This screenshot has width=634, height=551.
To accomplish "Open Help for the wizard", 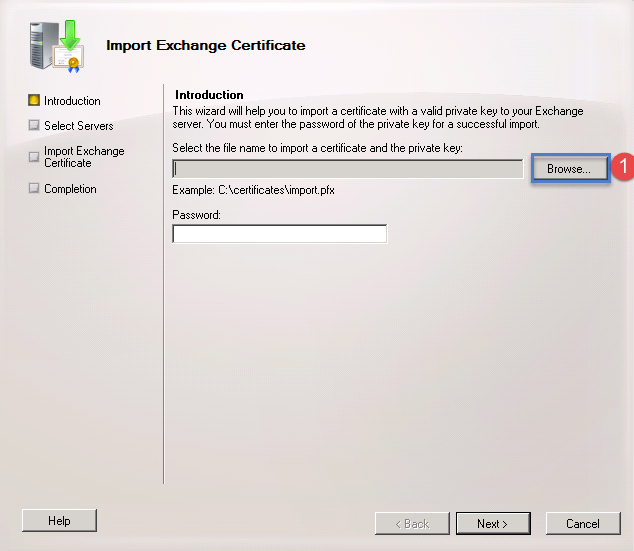I will pyautogui.click(x=59, y=521).
